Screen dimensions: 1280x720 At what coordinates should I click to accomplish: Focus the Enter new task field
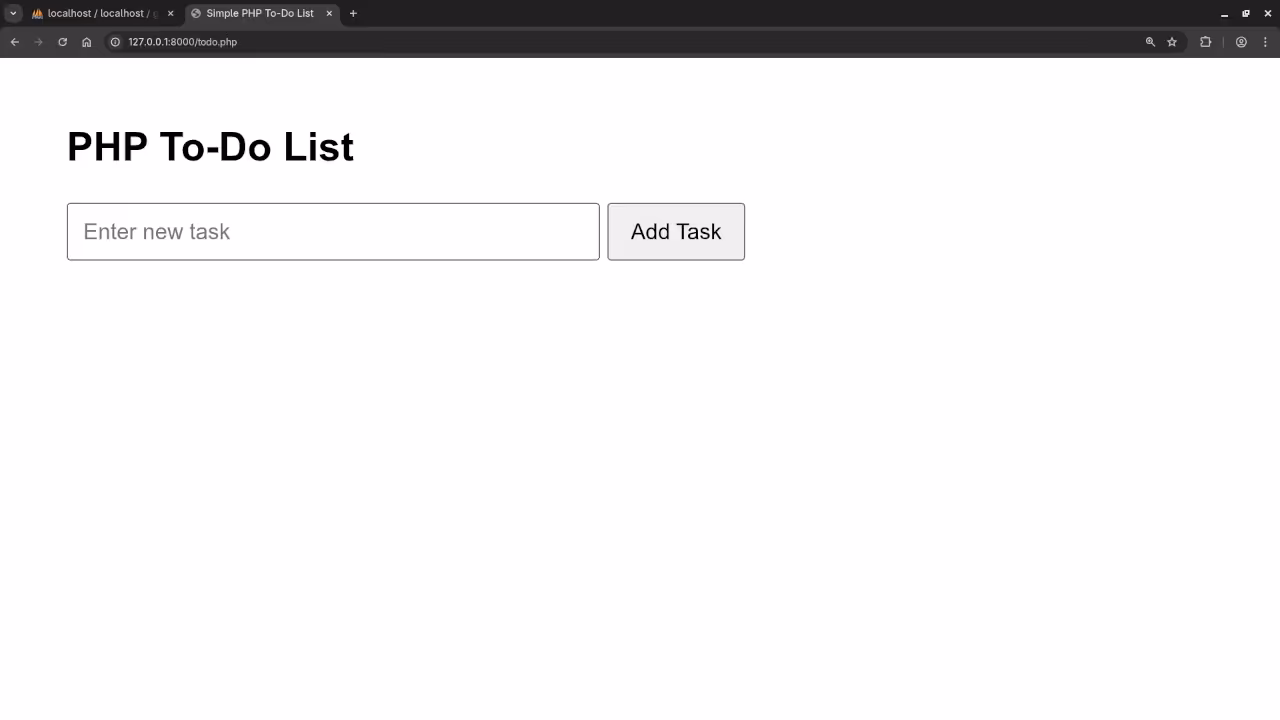pyautogui.click(x=333, y=232)
